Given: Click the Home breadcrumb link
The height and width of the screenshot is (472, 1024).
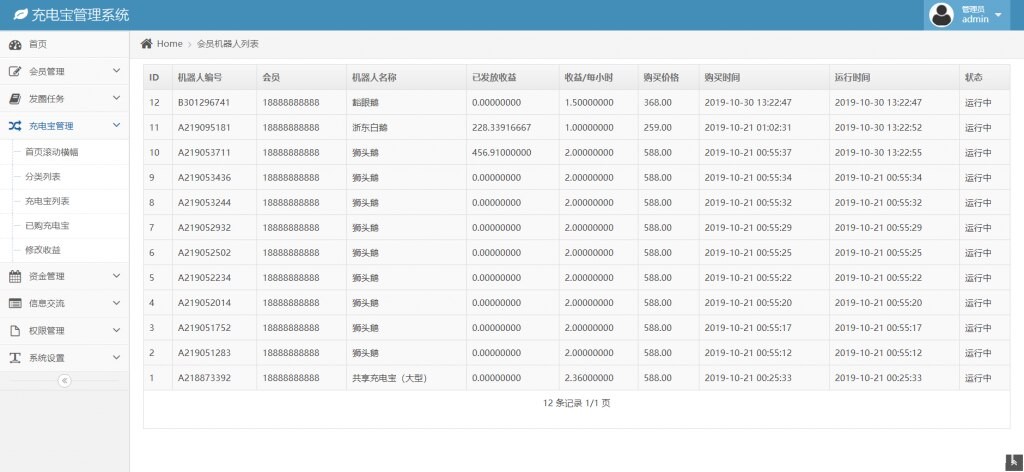Looking at the screenshot, I should pos(169,44).
